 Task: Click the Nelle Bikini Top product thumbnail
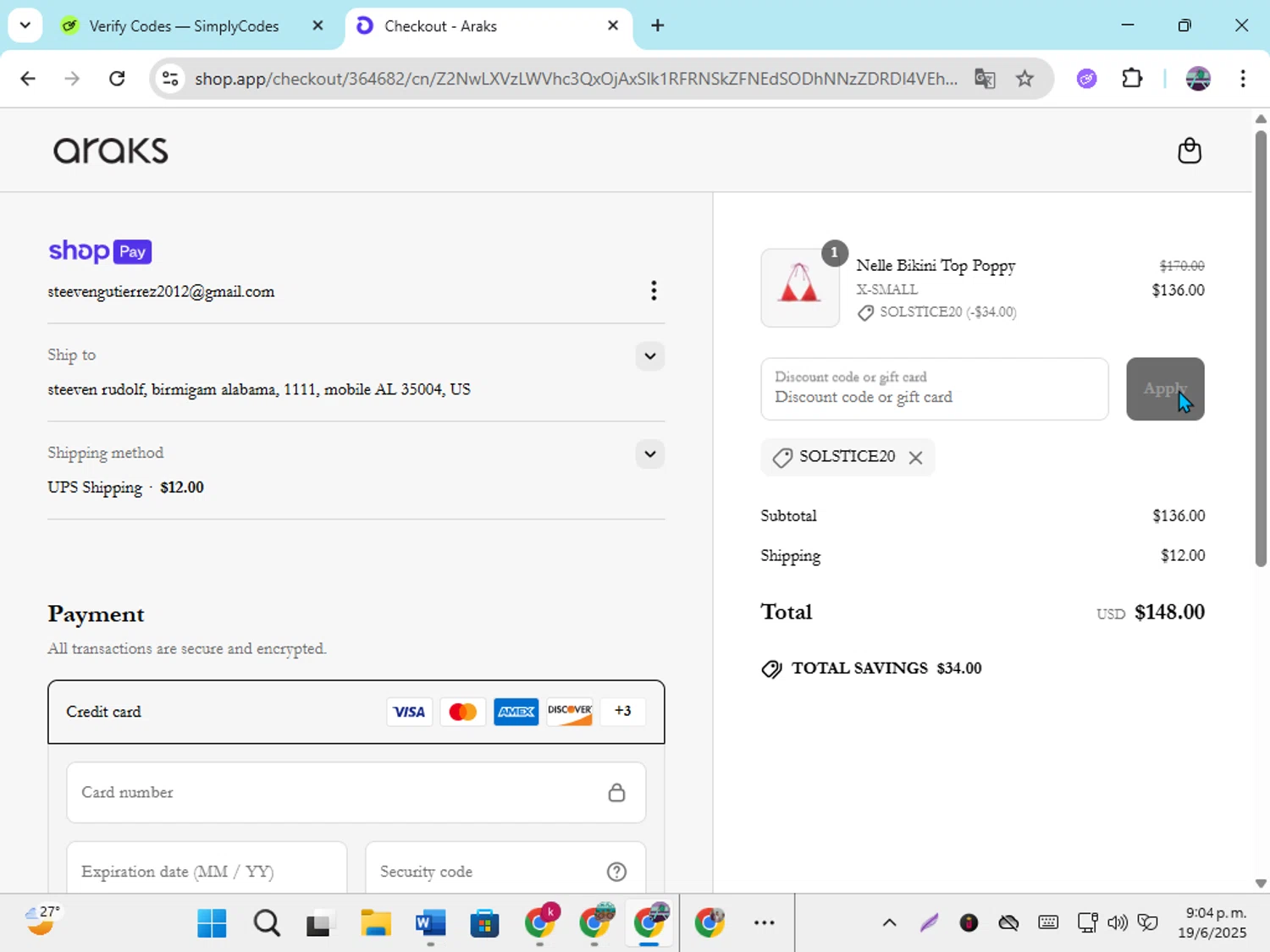tap(800, 288)
